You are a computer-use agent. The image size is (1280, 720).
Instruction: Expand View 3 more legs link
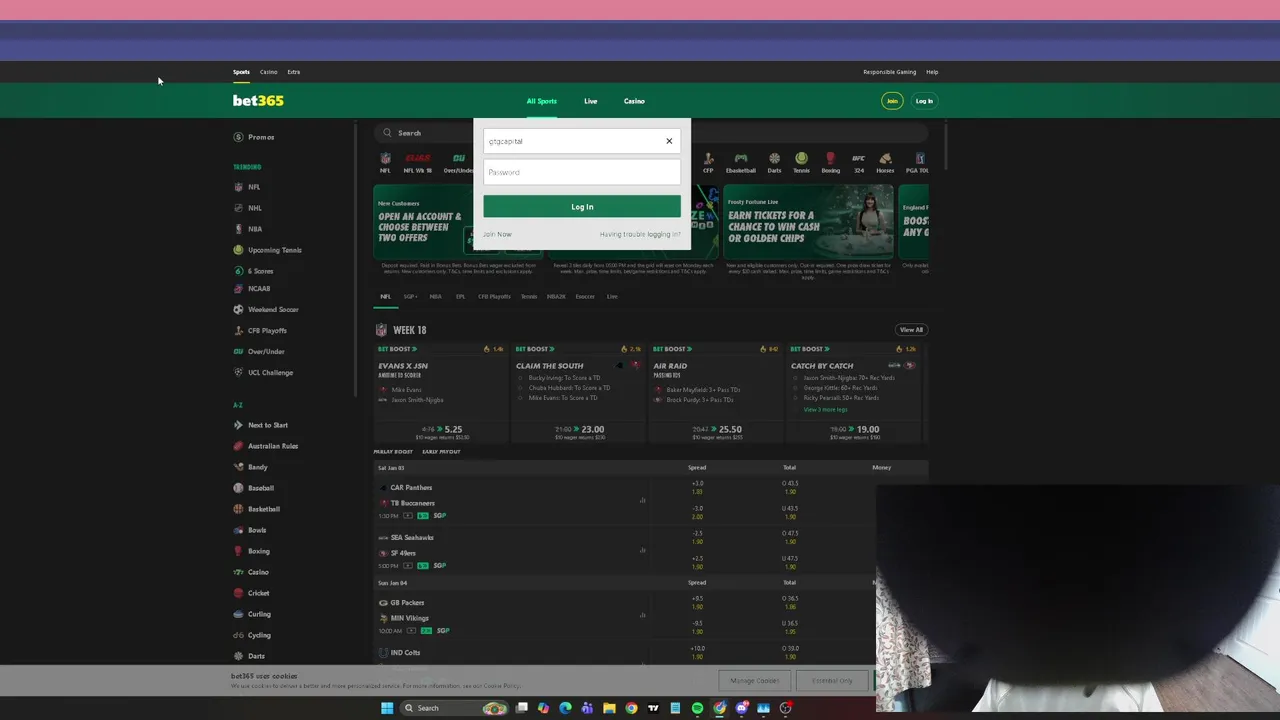tap(826, 409)
